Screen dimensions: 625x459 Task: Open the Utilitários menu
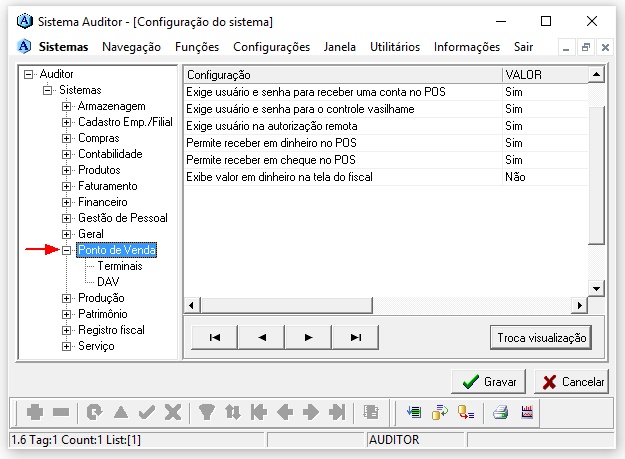(395, 47)
